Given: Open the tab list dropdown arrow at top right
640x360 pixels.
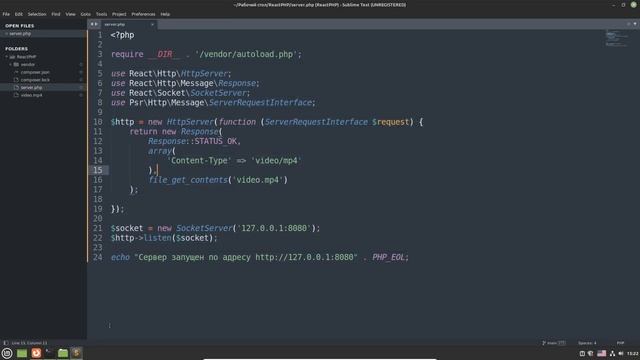Looking at the screenshot, I should tap(635, 24).
